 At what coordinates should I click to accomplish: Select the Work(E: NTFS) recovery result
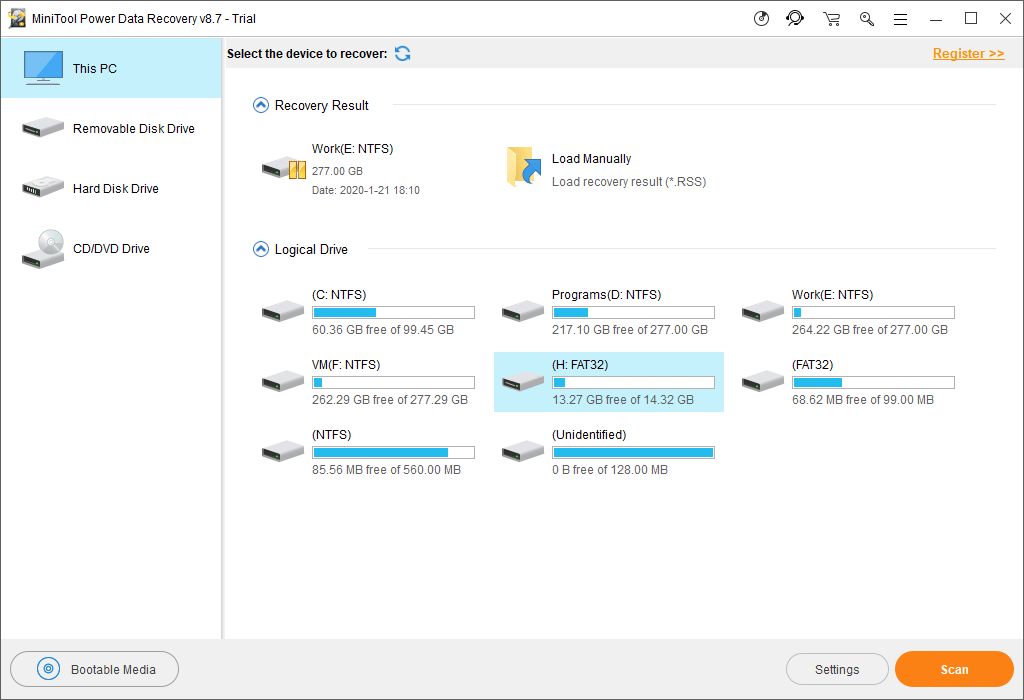click(x=342, y=169)
